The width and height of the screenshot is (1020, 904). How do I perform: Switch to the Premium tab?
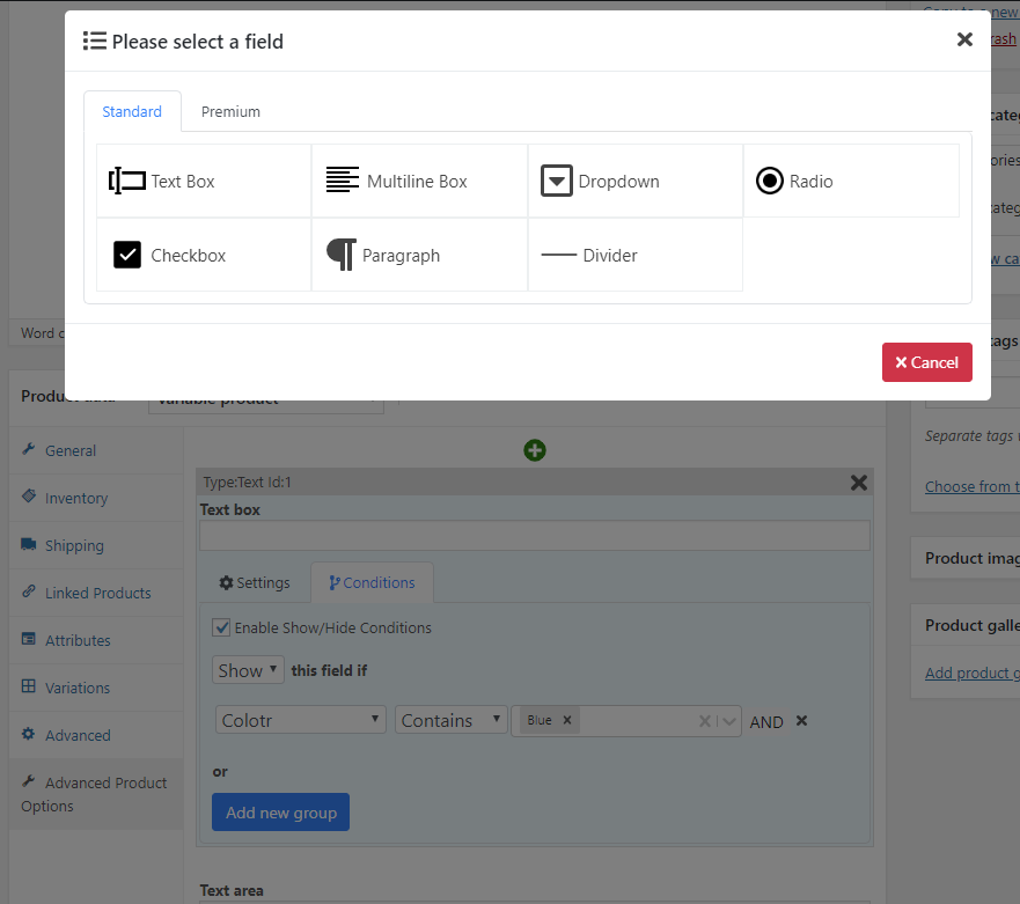click(230, 111)
